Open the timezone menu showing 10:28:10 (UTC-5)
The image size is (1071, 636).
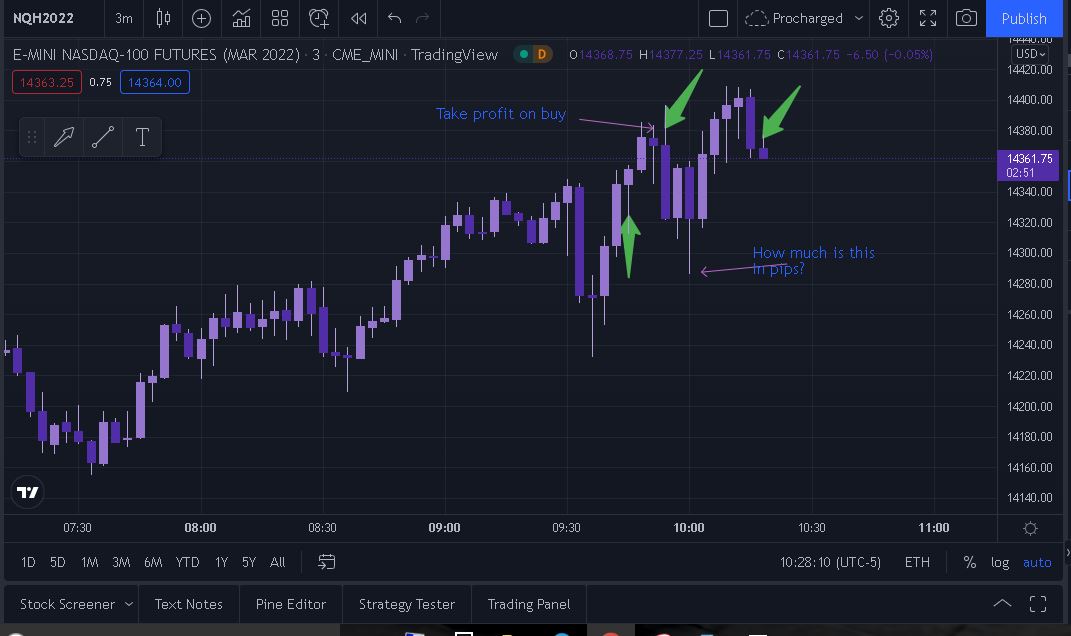[831, 562]
